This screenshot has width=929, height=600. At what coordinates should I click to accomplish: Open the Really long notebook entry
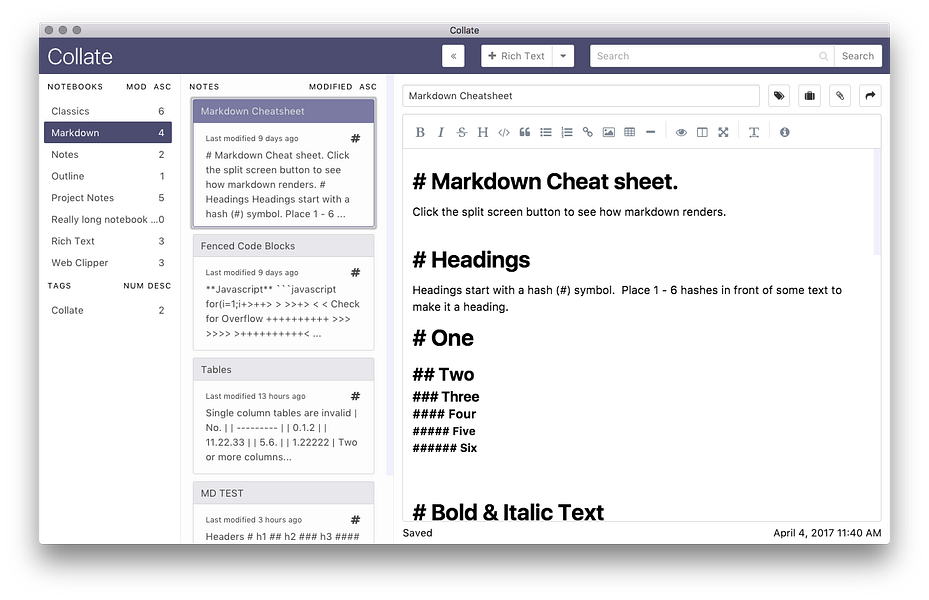click(108, 219)
